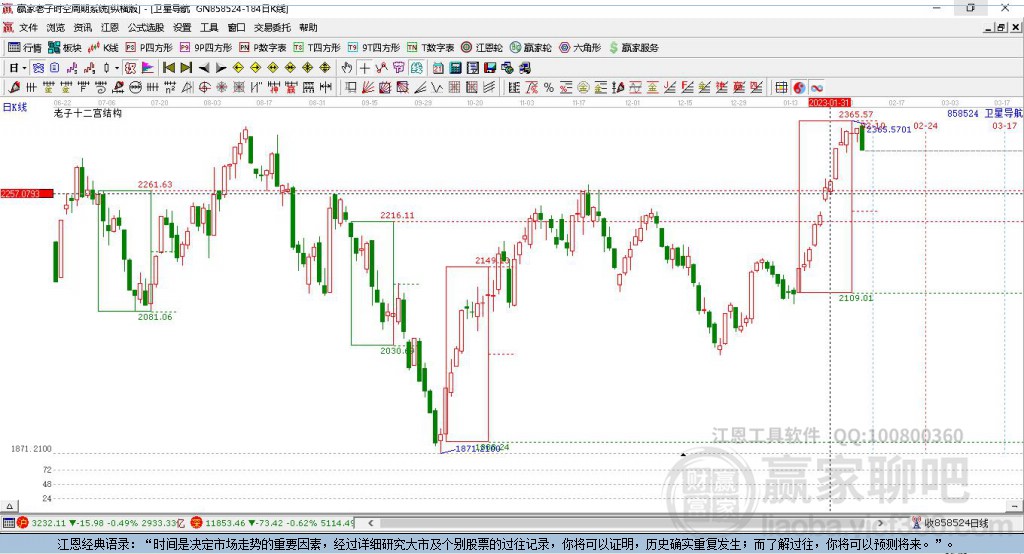Image resolution: width=1024 pixels, height=554 pixels.
Task: Open the 浏览 menu
Action: (x=56, y=27)
